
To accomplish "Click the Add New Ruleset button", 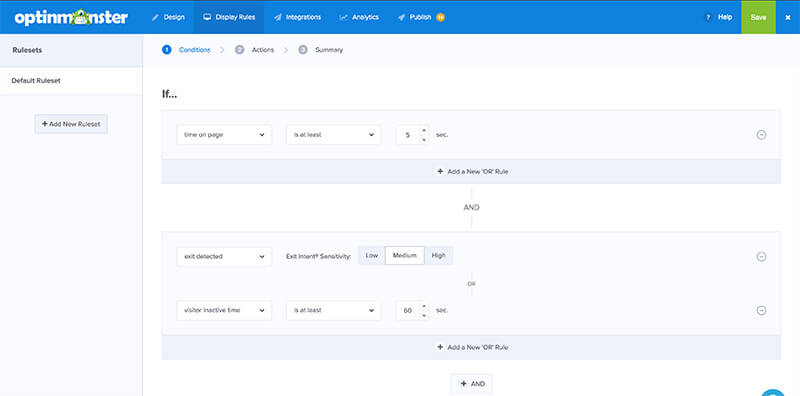I will (71, 124).
